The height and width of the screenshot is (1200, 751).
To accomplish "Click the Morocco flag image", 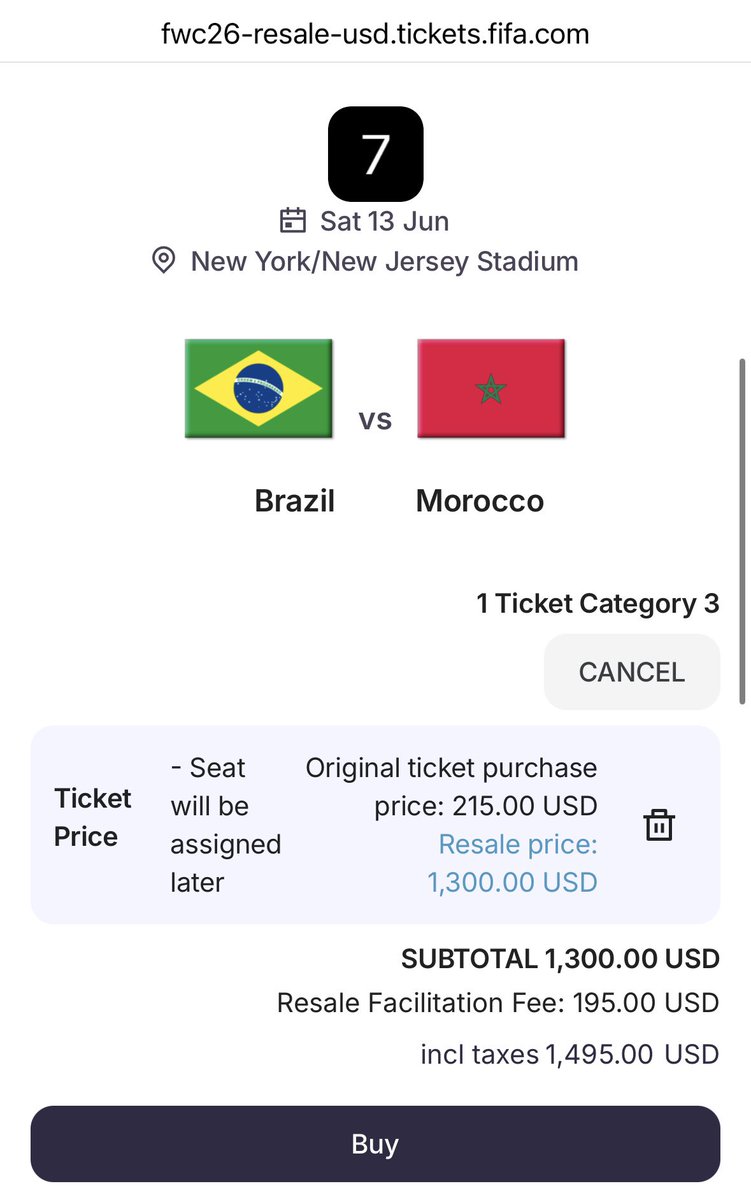I will [x=491, y=388].
